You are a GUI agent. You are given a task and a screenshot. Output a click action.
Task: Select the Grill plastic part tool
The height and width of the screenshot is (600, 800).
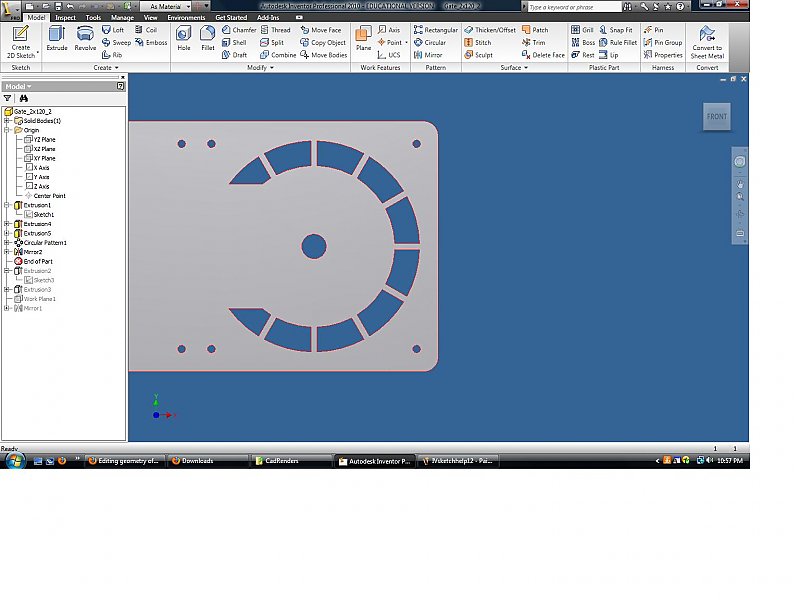pos(582,30)
